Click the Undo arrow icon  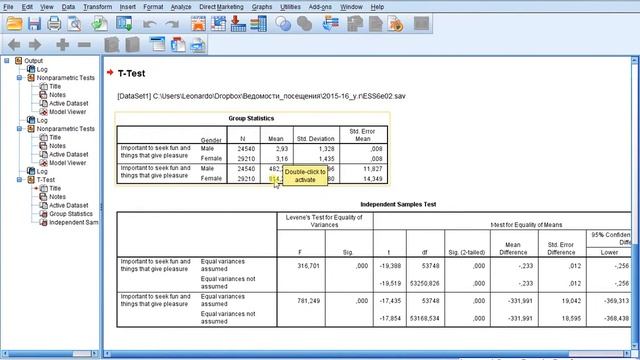(150, 24)
